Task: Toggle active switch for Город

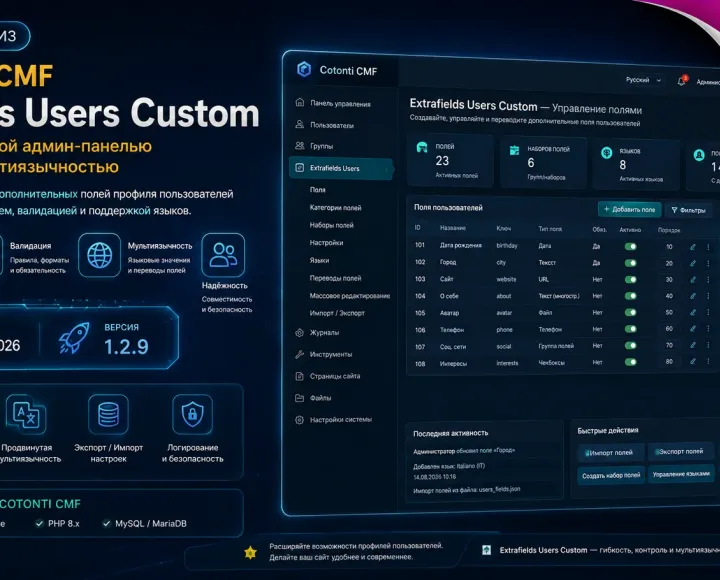Action: click(x=630, y=263)
